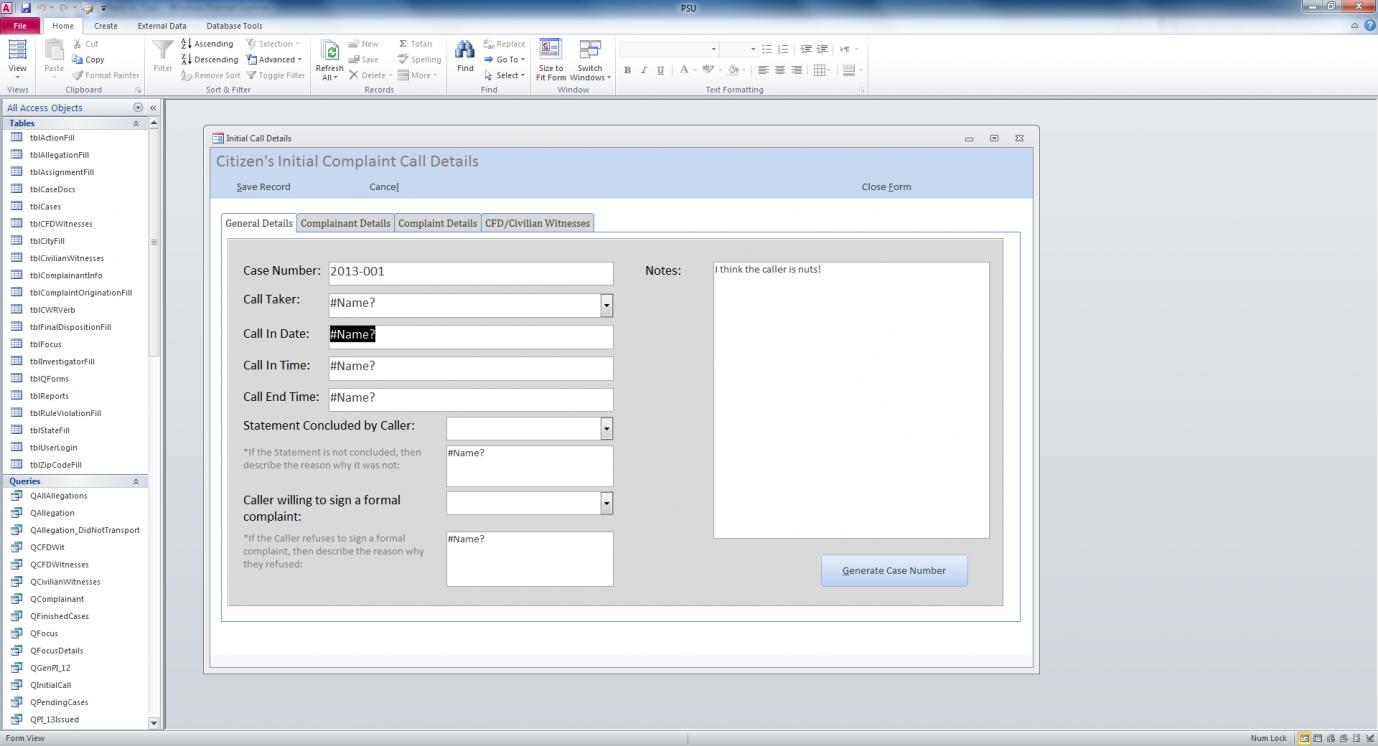Click the Gridlines icon in Text Formatting
The image size is (1378, 746).
pos(821,70)
